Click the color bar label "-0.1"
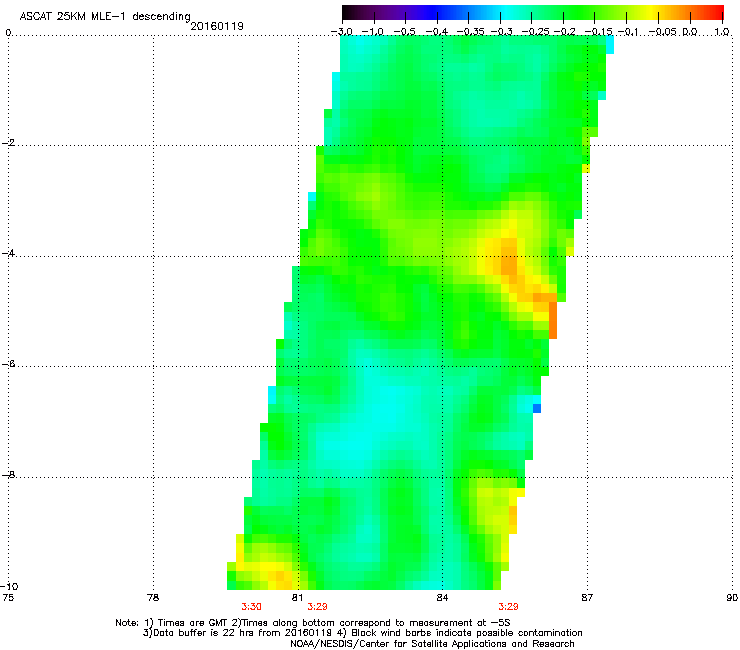 [628, 32]
